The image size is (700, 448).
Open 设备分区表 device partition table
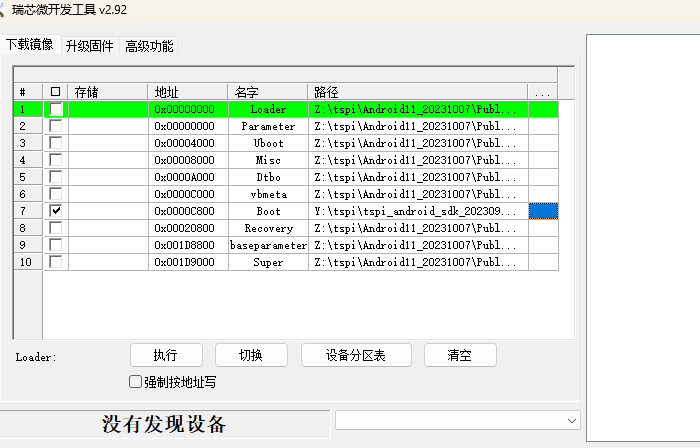click(x=356, y=355)
